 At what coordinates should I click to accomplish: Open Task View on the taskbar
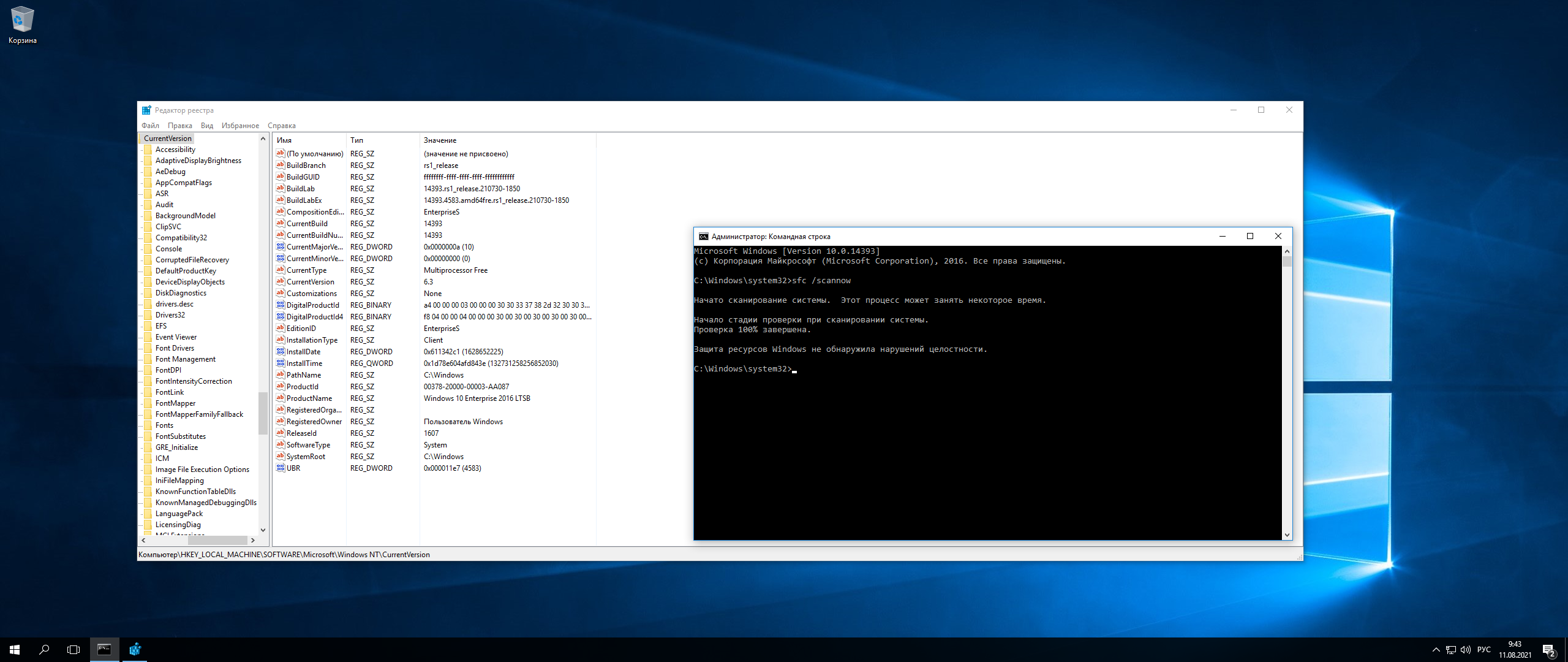tap(73, 650)
